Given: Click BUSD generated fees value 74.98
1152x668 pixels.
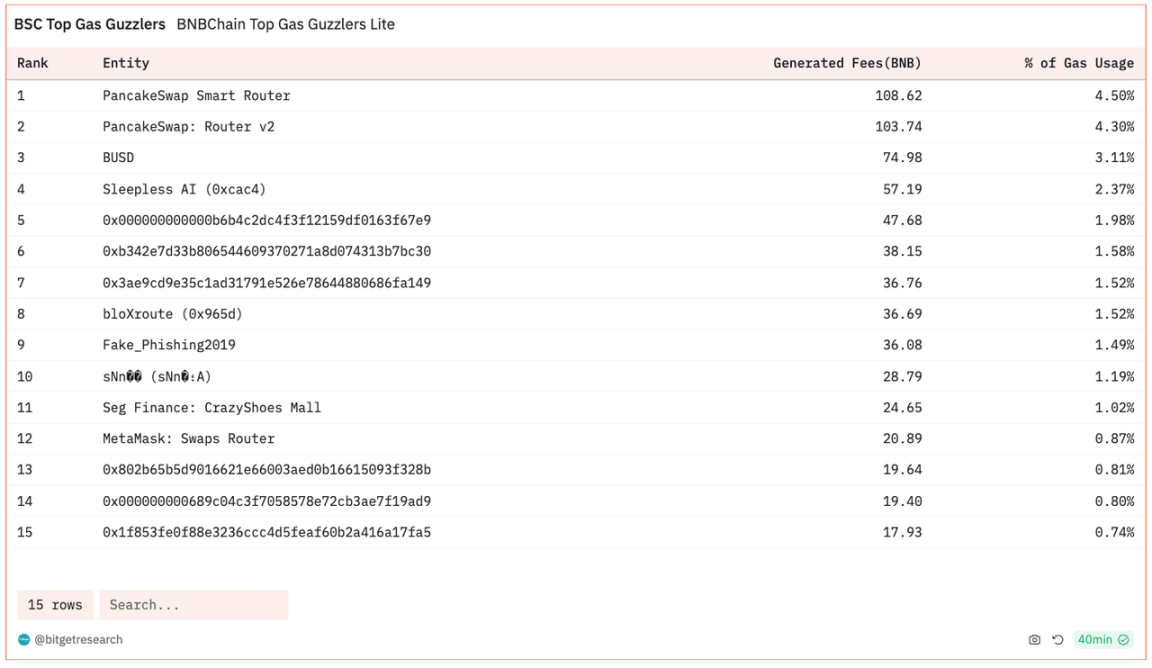Looking at the screenshot, I should click(x=902, y=158).
